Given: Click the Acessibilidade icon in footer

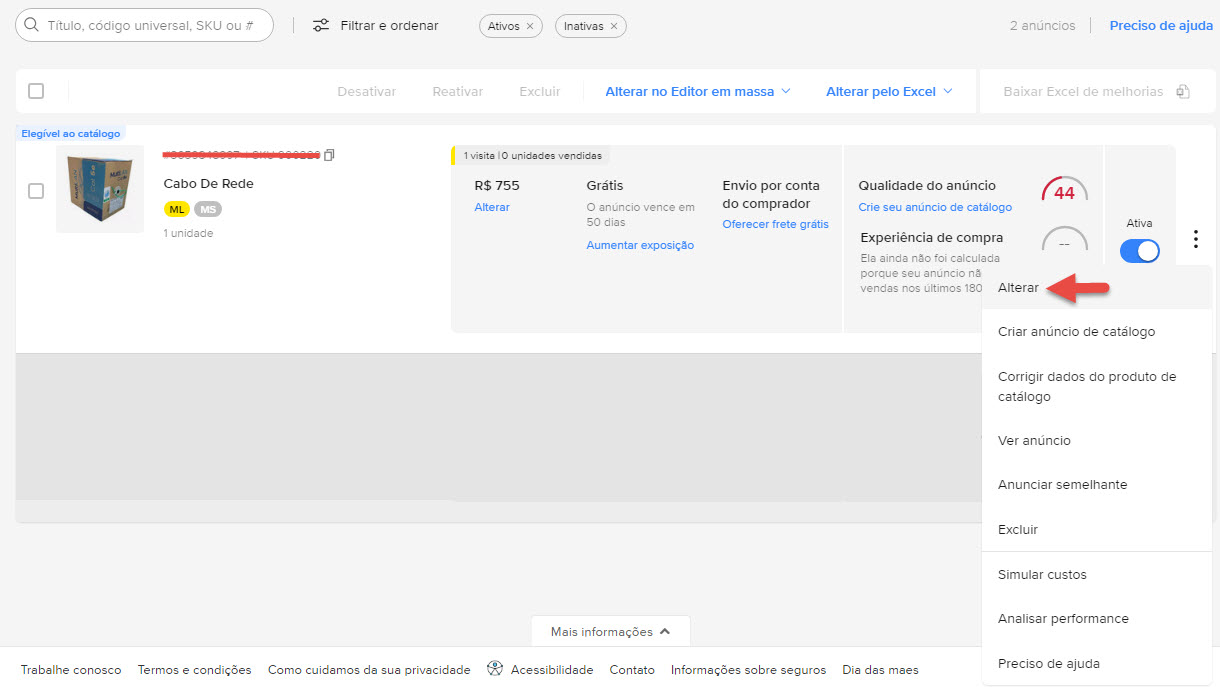Looking at the screenshot, I should (494, 669).
